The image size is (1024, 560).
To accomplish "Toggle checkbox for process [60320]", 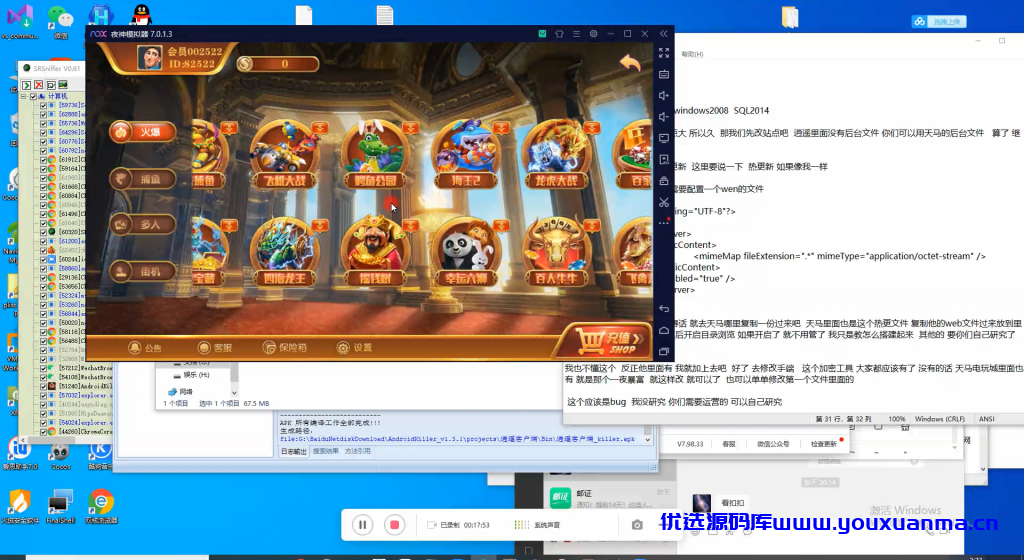I will (x=44, y=232).
